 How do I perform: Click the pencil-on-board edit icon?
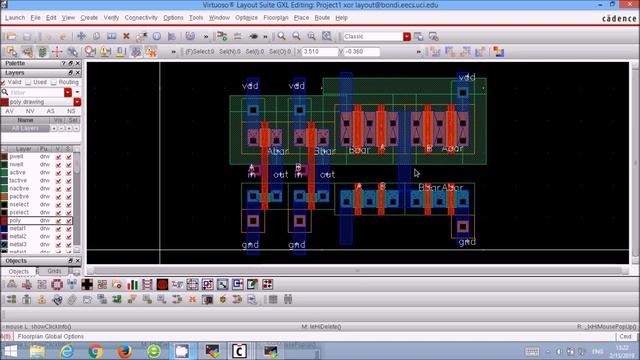252,284
